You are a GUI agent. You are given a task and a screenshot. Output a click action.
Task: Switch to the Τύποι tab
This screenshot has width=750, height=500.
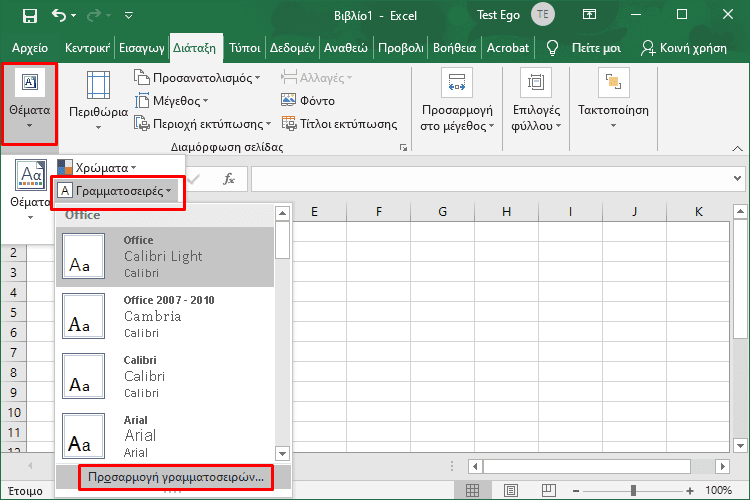pos(244,48)
